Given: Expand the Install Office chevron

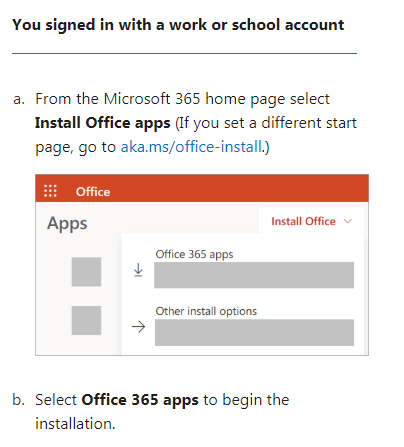Looking at the screenshot, I should click(x=348, y=221).
